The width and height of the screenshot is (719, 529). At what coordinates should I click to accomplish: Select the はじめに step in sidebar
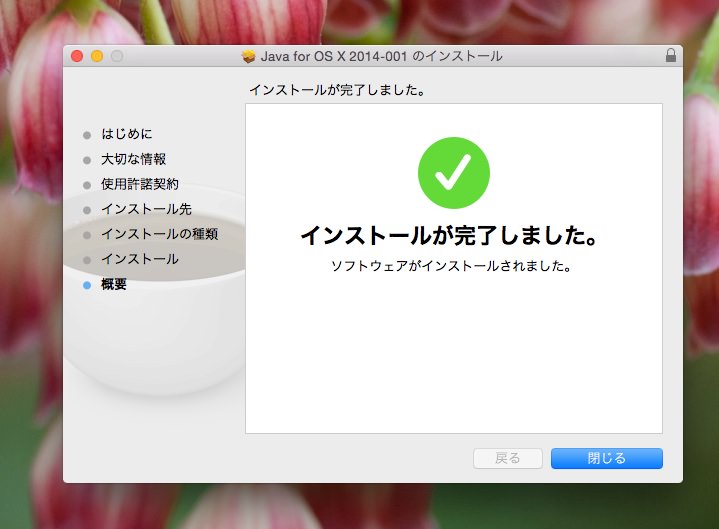pos(127,134)
